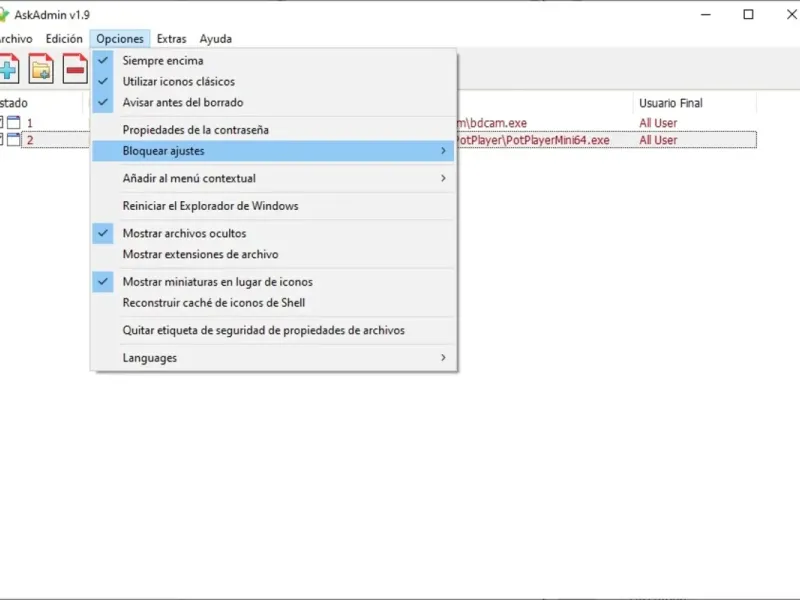The width and height of the screenshot is (800, 600).
Task: Toggle the checkbox of row 1
Action: (x=2, y=122)
